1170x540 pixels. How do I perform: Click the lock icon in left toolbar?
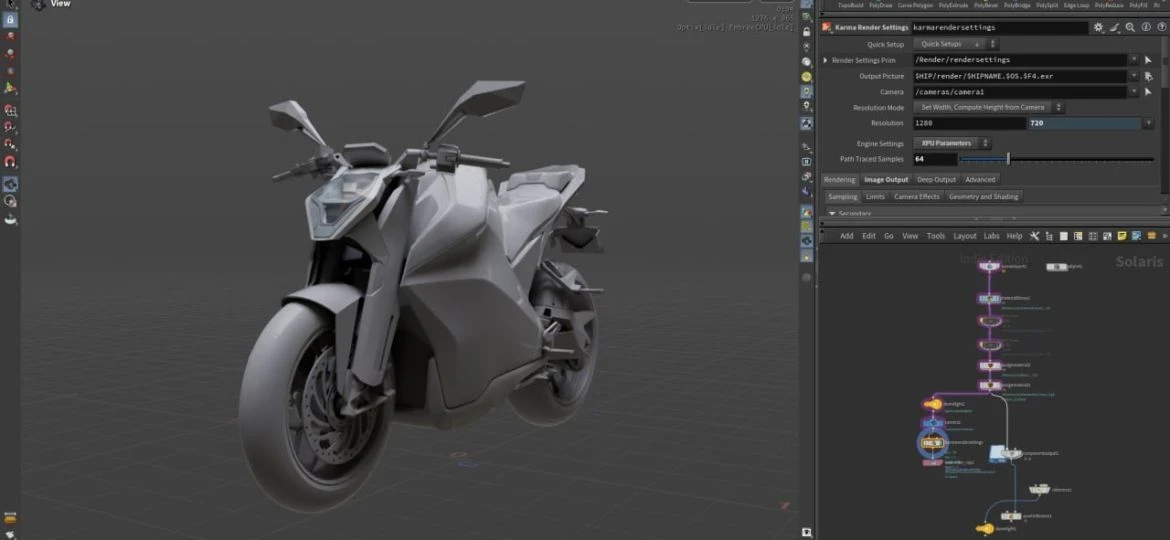pos(10,20)
